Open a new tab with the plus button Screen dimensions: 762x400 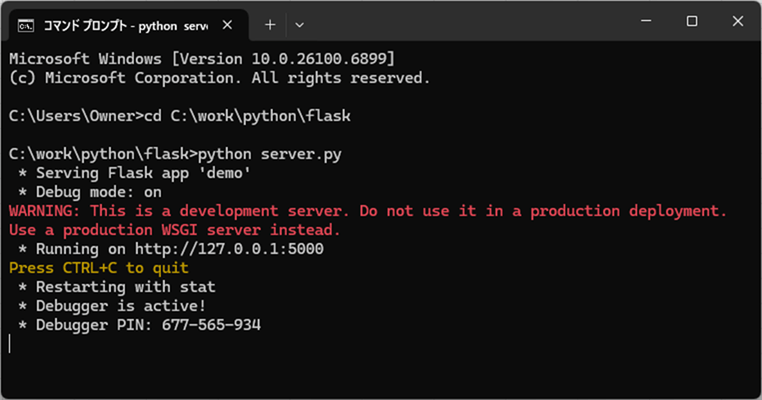pos(270,23)
